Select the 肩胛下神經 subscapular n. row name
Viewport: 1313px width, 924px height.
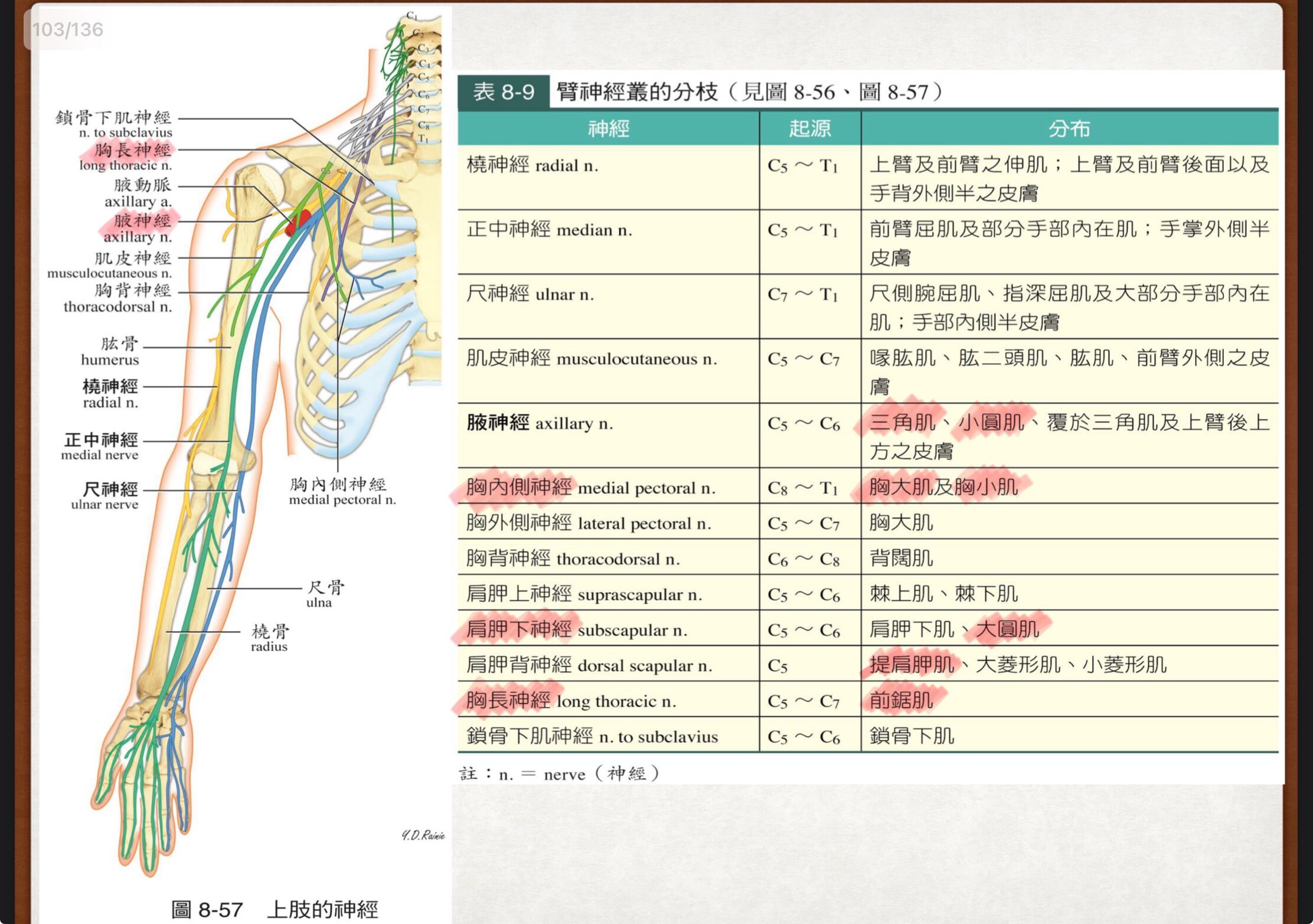click(x=576, y=629)
